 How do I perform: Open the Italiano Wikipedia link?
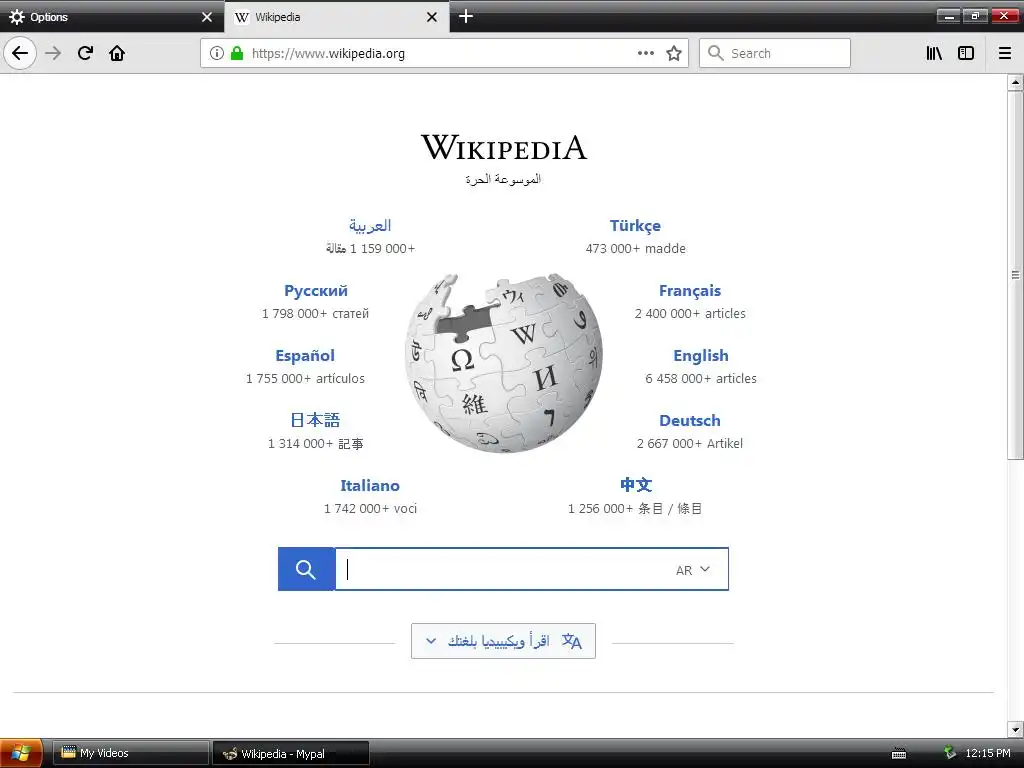click(370, 486)
